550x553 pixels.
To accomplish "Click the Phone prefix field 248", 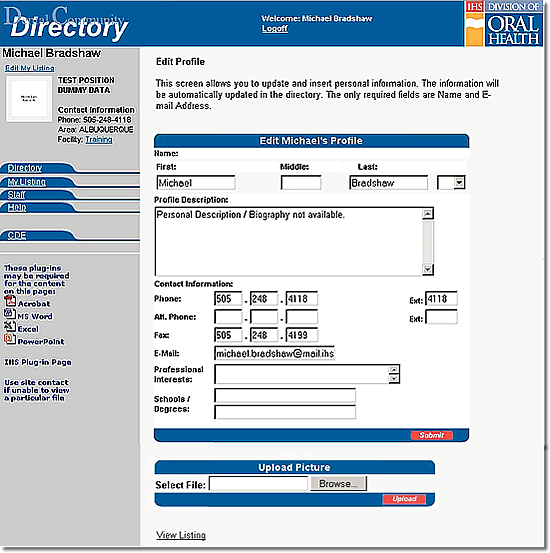I will click(264, 299).
